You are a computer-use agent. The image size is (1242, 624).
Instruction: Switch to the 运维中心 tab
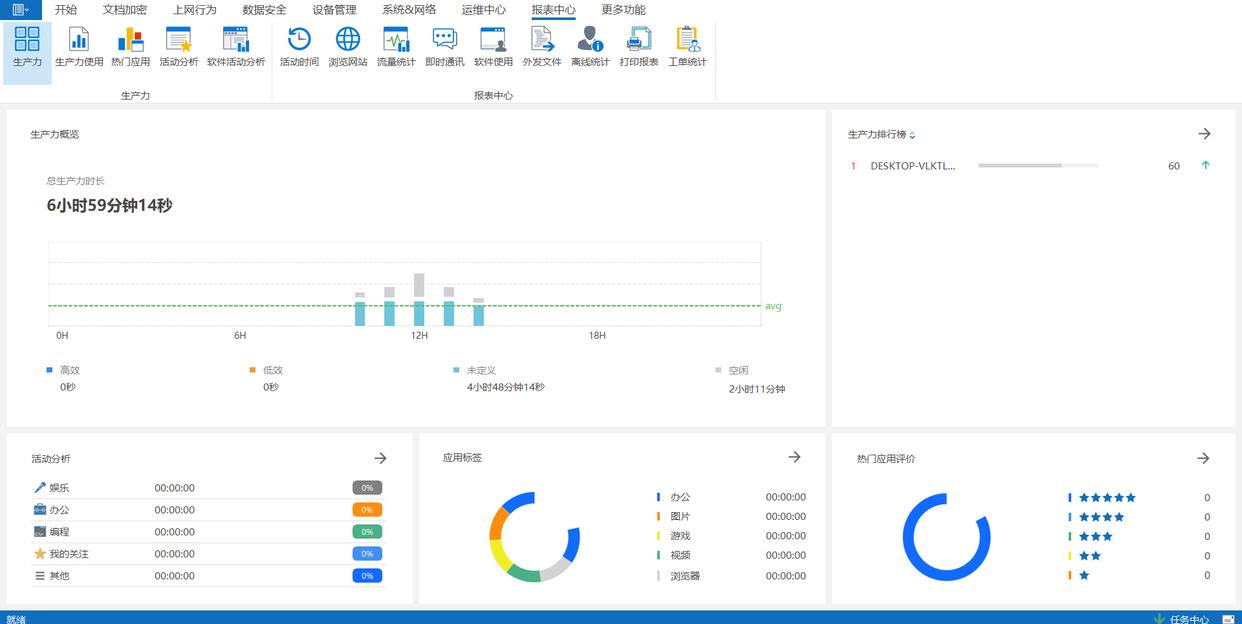click(x=483, y=10)
